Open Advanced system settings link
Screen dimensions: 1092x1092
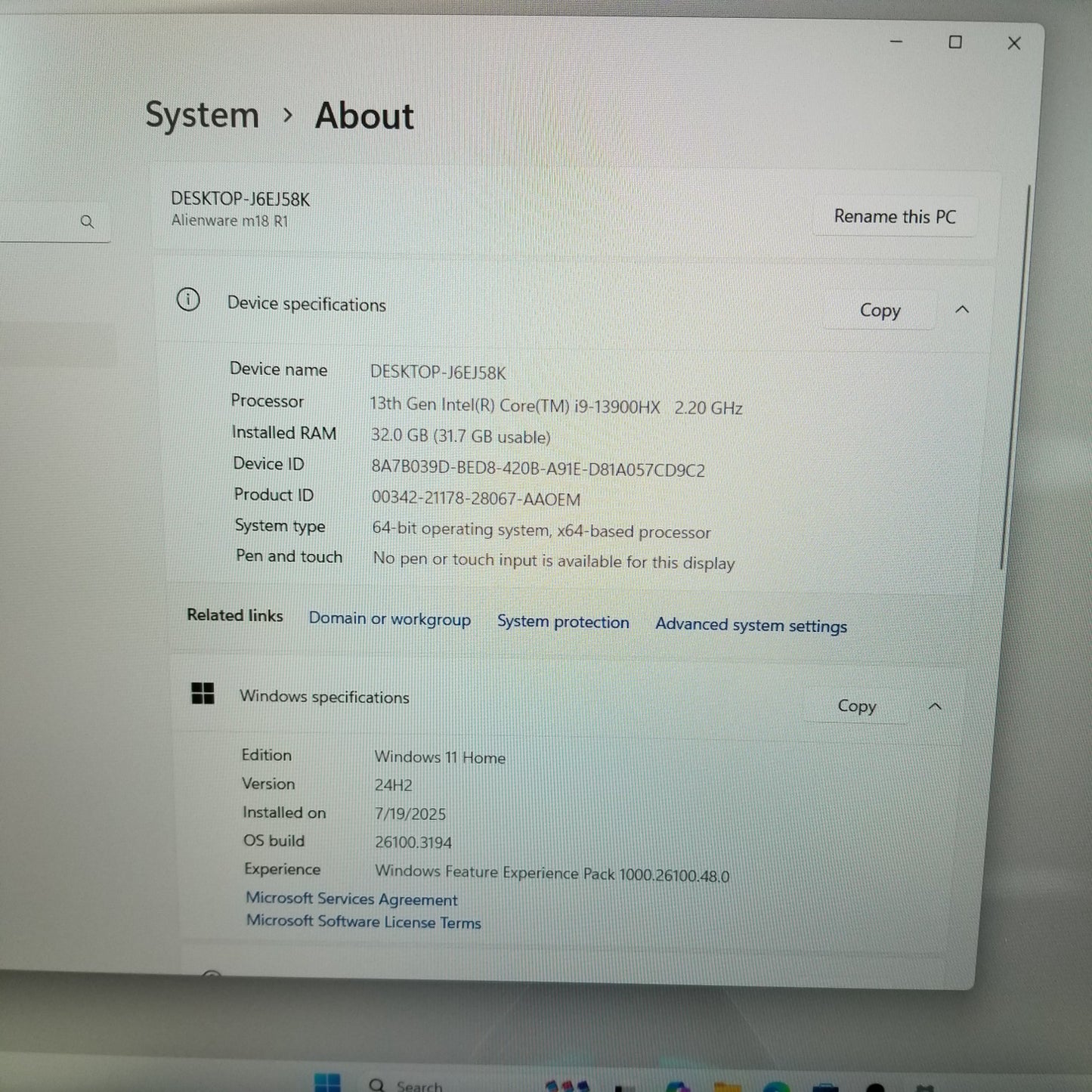pyautogui.click(x=751, y=625)
